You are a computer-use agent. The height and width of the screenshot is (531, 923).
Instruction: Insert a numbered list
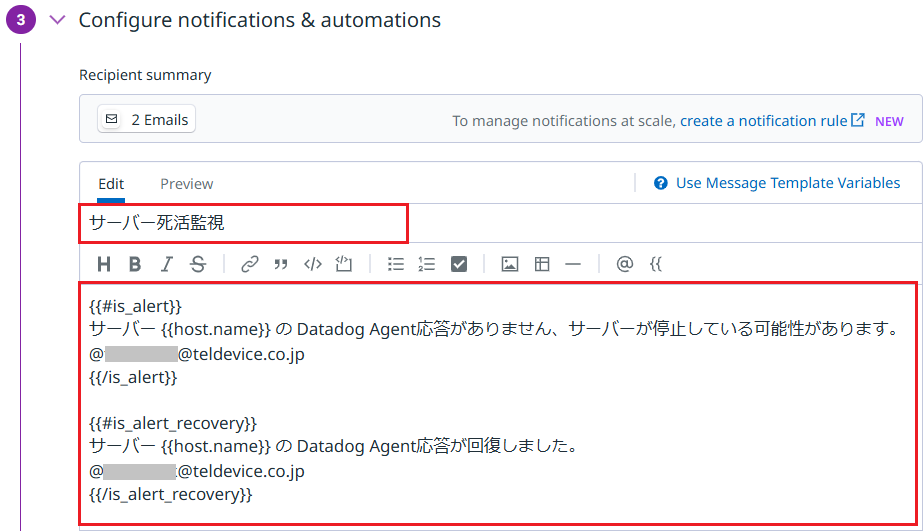pyautogui.click(x=427, y=264)
